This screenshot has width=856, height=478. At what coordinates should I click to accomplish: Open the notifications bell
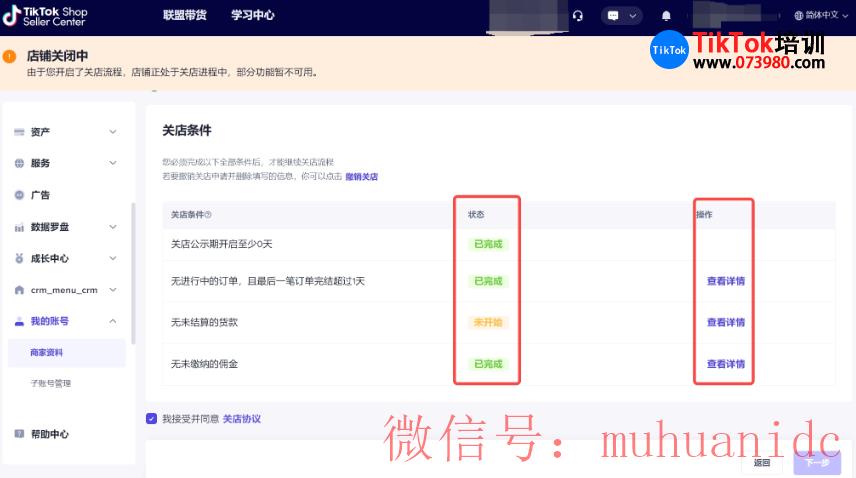coord(666,16)
